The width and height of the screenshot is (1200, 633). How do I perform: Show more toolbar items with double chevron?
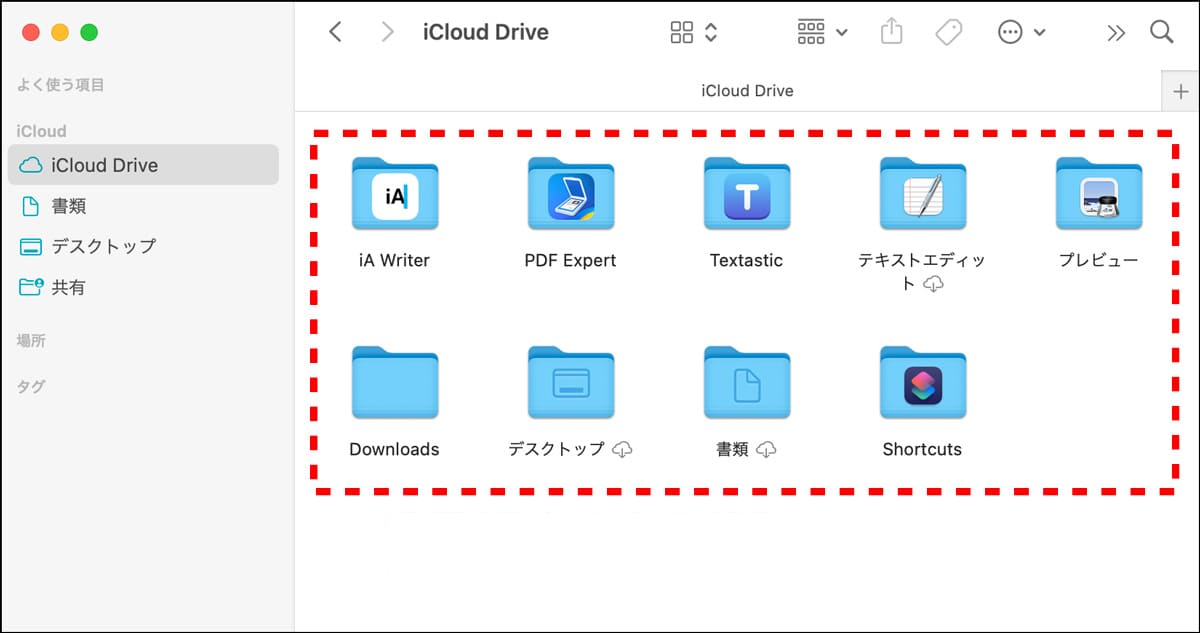click(1116, 33)
